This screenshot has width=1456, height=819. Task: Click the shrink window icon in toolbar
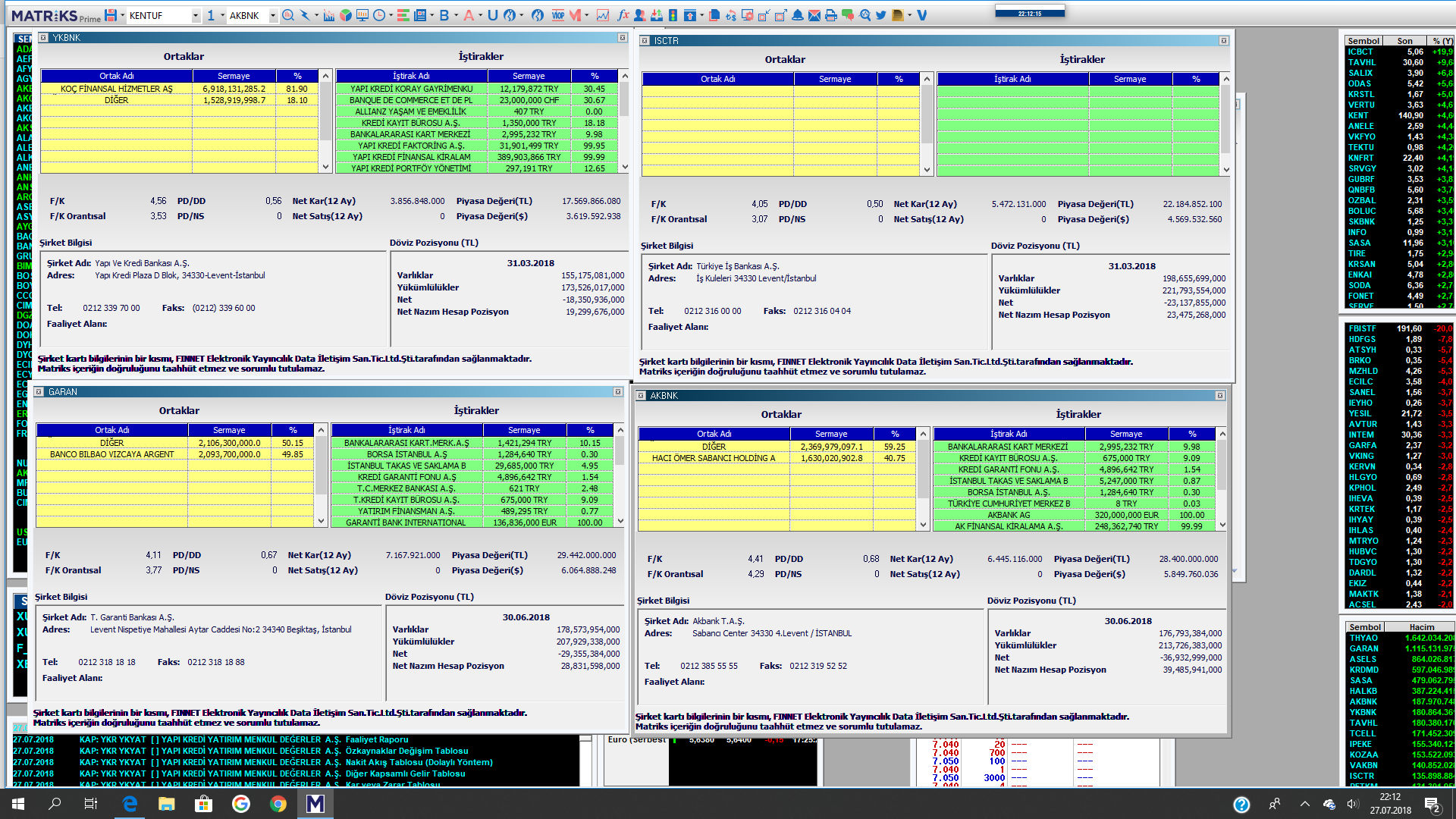[764, 15]
